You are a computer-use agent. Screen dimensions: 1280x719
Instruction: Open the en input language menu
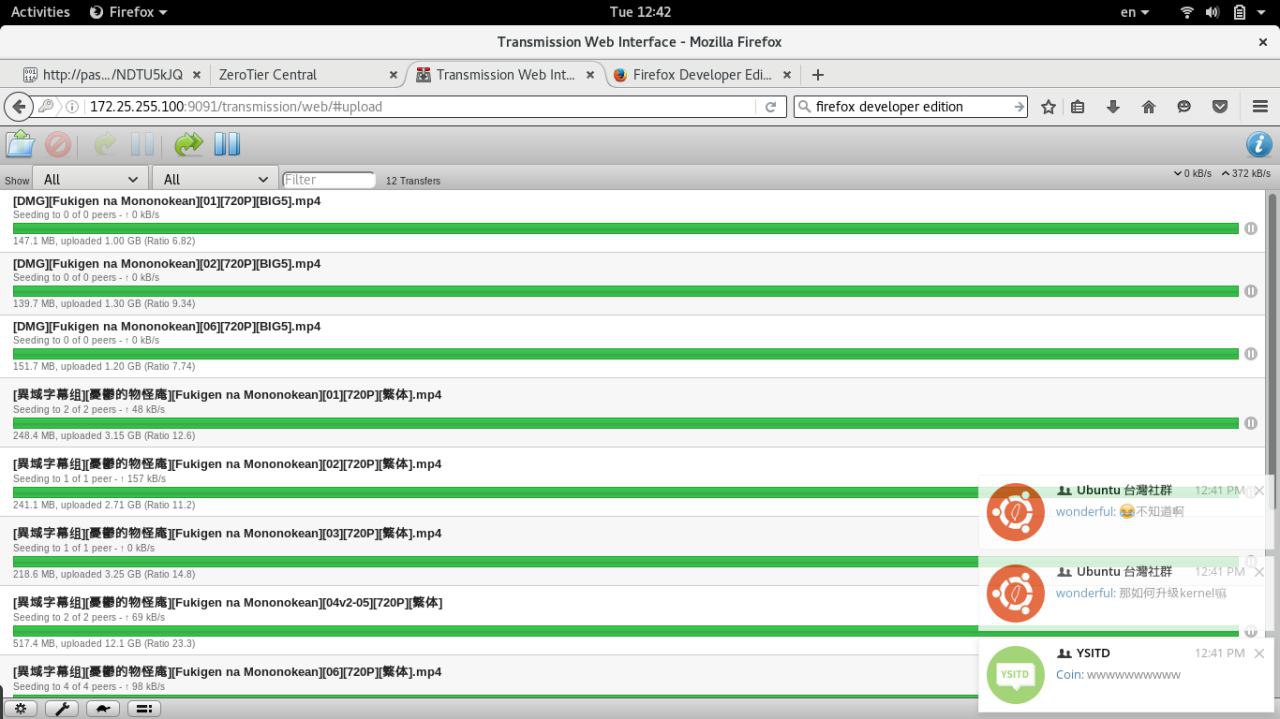point(1134,12)
